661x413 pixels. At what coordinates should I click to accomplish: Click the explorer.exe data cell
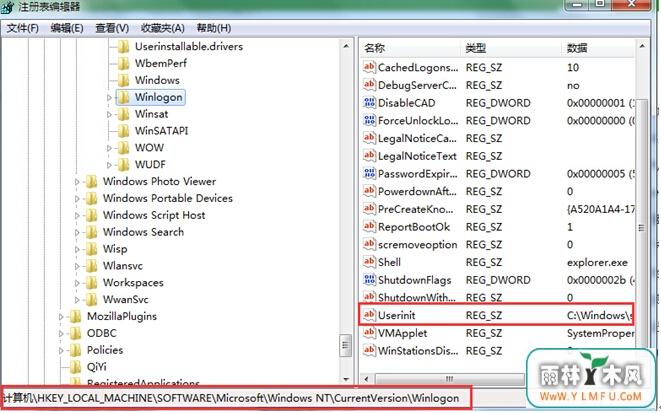597,262
